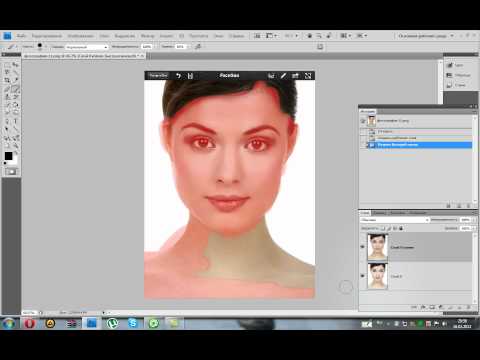Hide the top copy layer
Viewport: 480px width, 360px height.
click(363, 247)
